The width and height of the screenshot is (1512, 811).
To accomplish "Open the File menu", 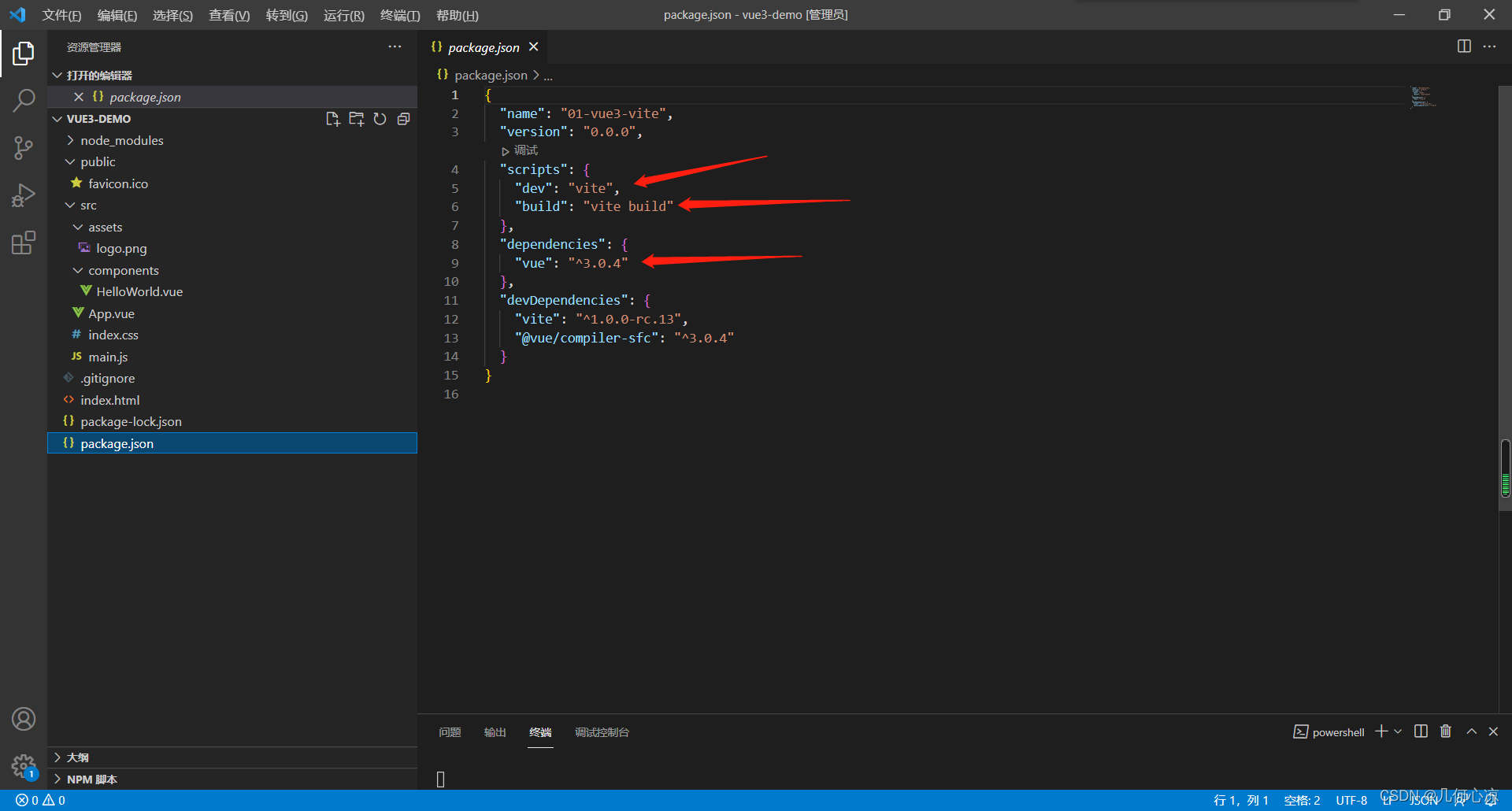I will (x=61, y=15).
